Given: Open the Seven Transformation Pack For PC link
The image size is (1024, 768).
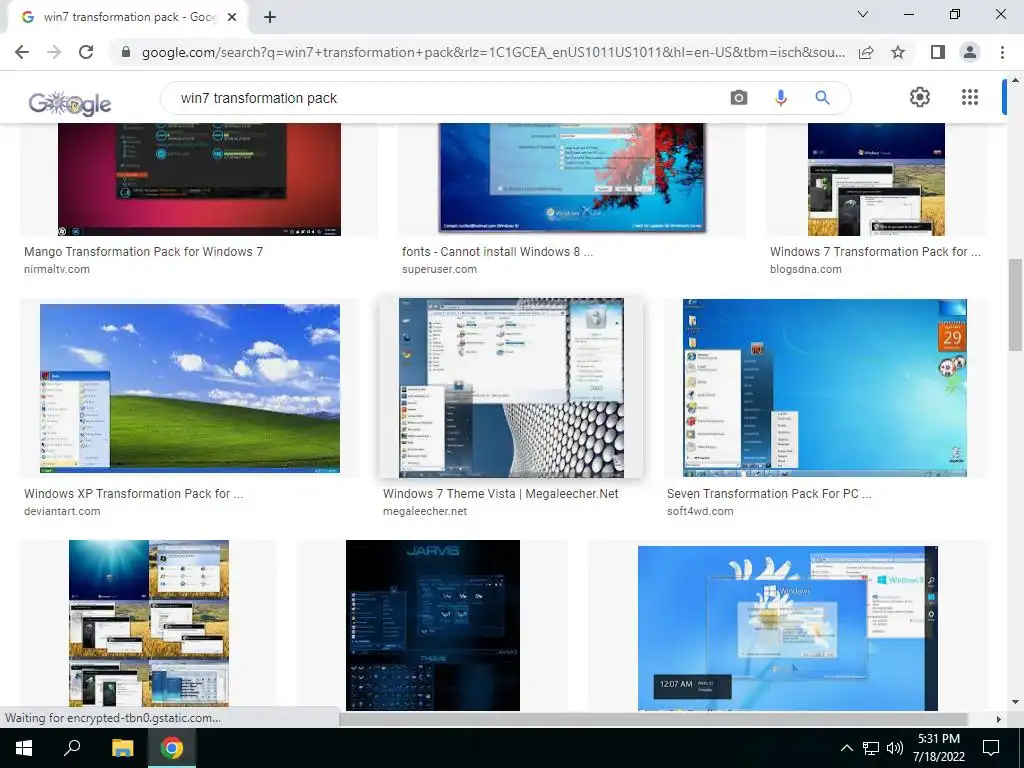Looking at the screenshot, I should point(769,494).
